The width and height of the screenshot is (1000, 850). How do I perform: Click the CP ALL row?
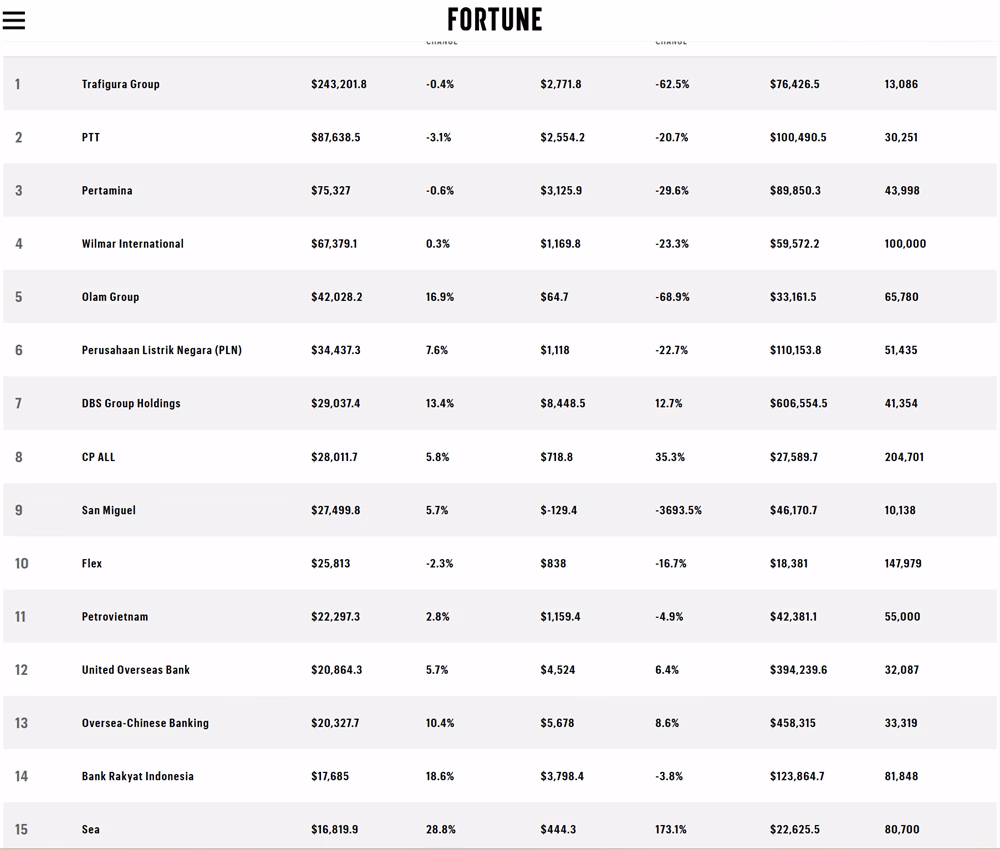[x=98, y=457]
